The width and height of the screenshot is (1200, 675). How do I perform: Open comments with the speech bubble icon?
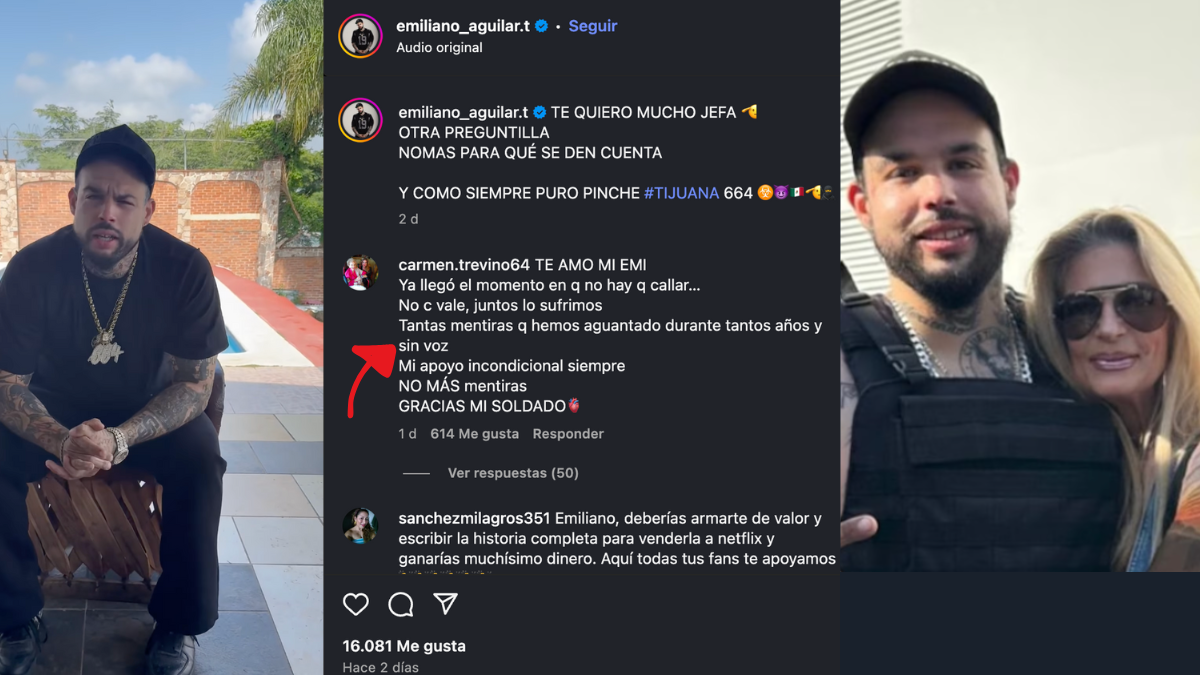[x=401, y=604]
